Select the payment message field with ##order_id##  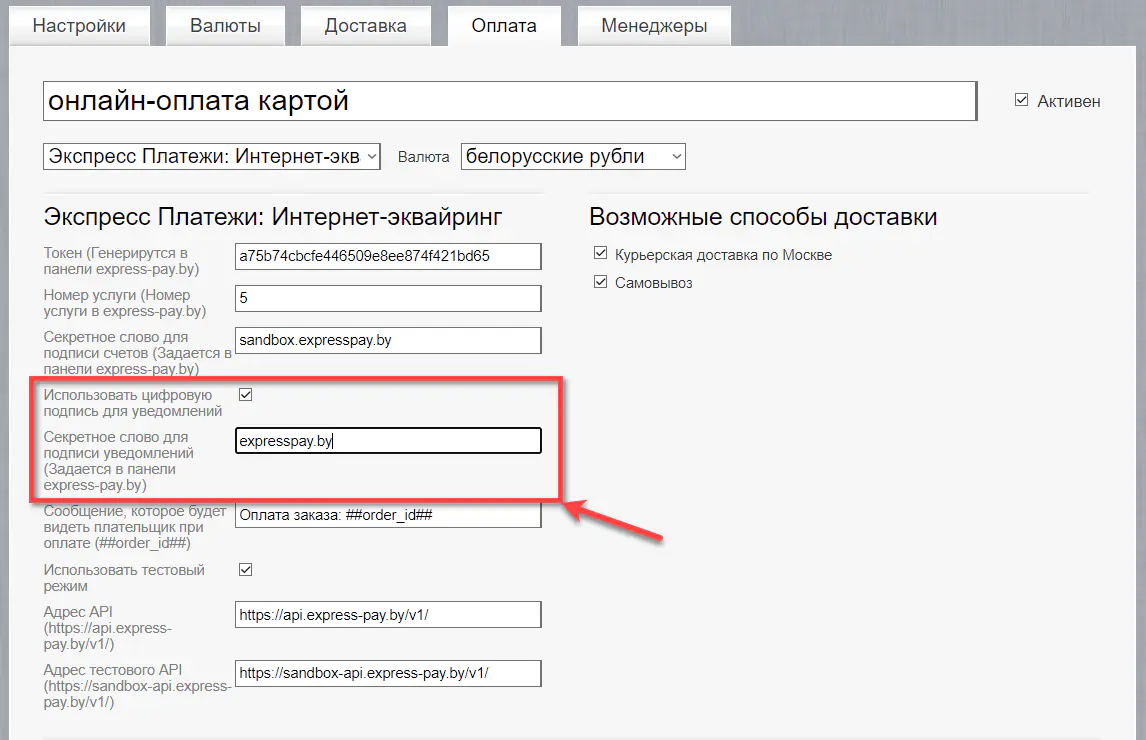(x=387, y=516)
